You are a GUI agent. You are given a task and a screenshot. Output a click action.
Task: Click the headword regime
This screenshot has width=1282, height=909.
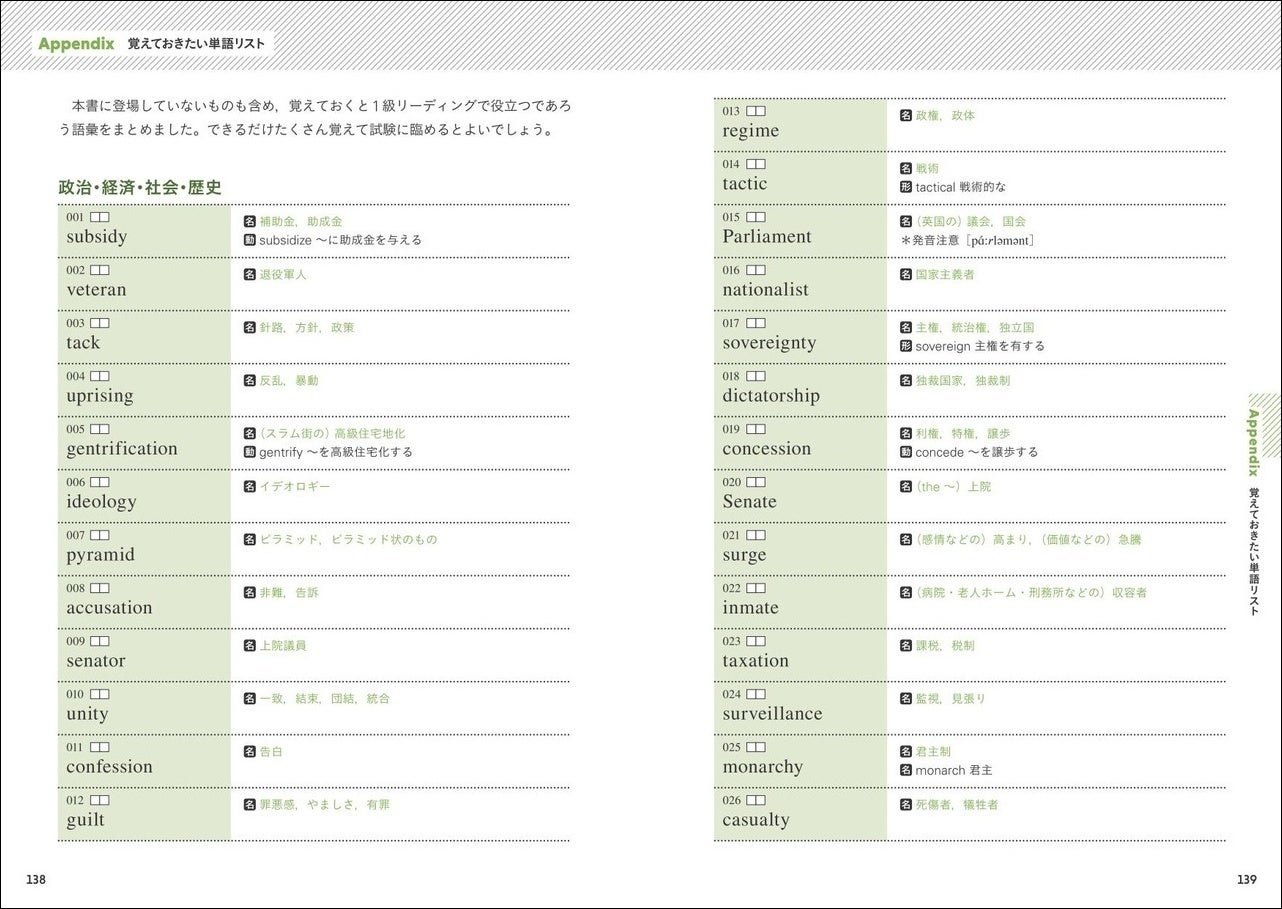coord(751,131)
